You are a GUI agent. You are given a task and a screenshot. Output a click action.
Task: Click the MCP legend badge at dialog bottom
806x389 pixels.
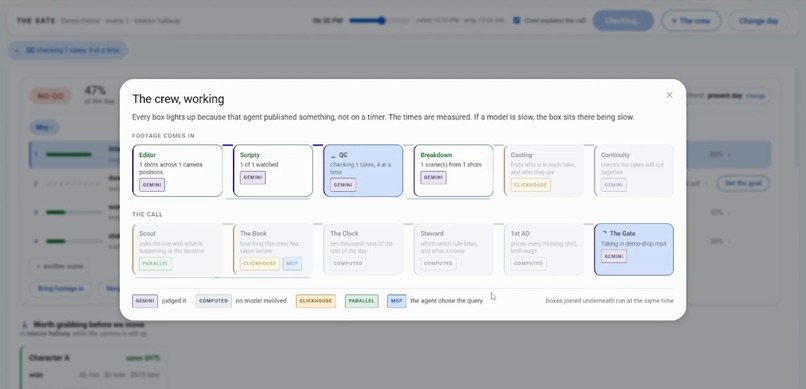coord(397,301)
